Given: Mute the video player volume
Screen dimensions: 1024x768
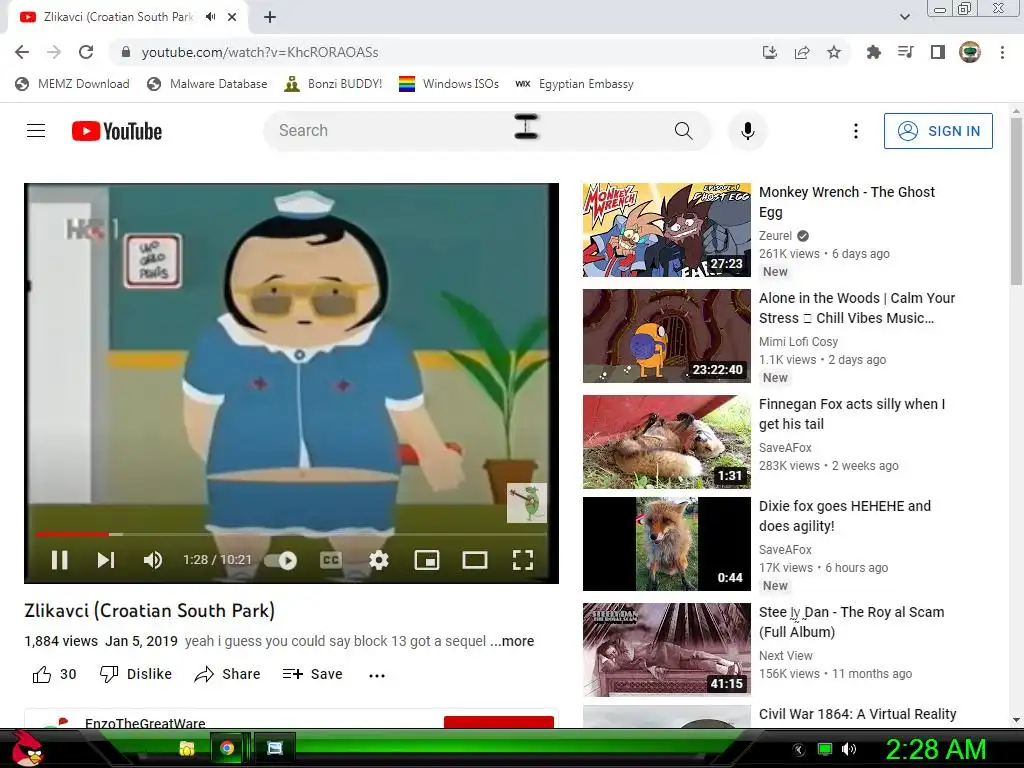Looking at the screenshot, I should click(152, 560).
